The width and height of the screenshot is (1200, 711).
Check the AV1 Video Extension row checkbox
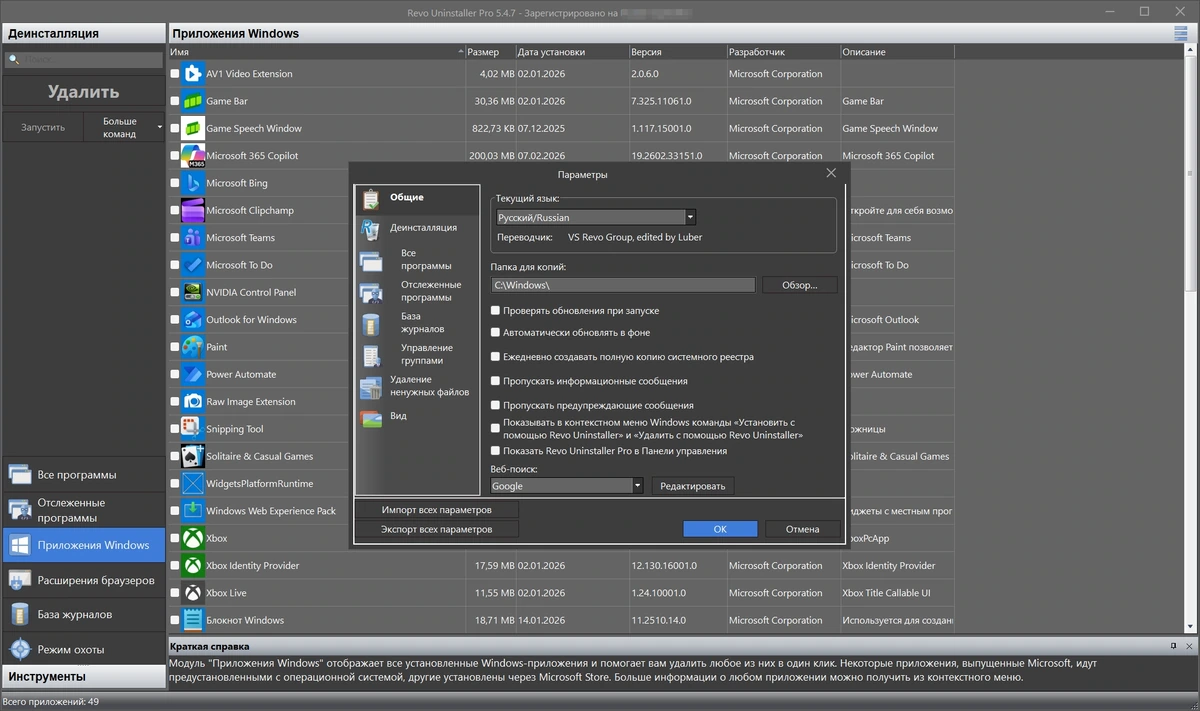(175, 74)
